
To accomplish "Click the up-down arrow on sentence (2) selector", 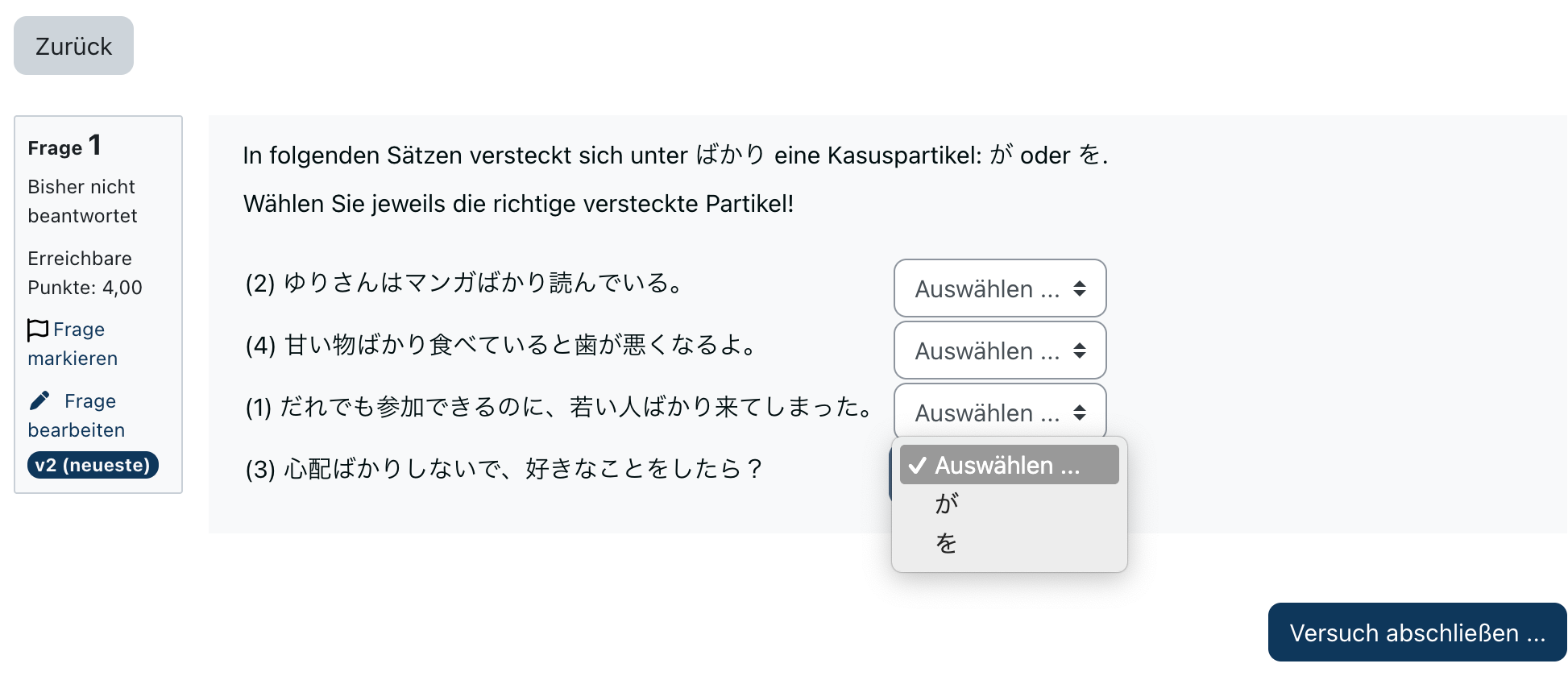I will point(1080,288).
